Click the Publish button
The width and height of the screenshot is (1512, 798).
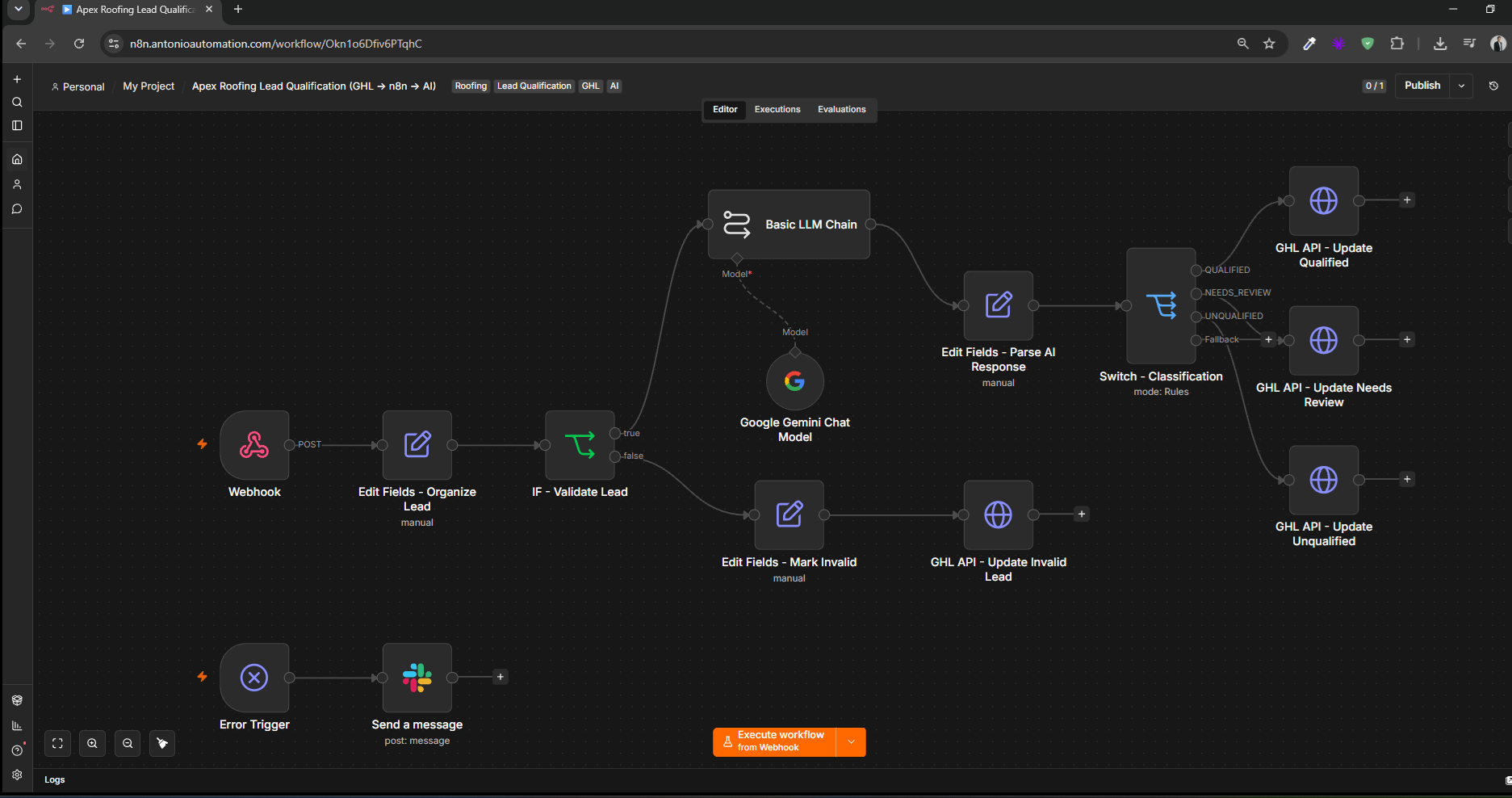[1422, 86]
